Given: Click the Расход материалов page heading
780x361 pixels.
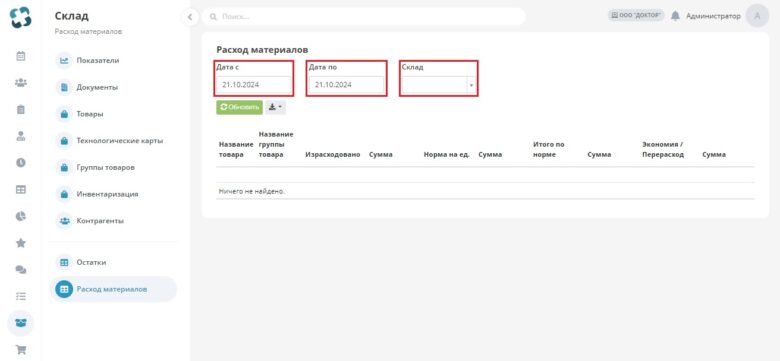Looking at the screenshot, I should [x=262, y=50].
